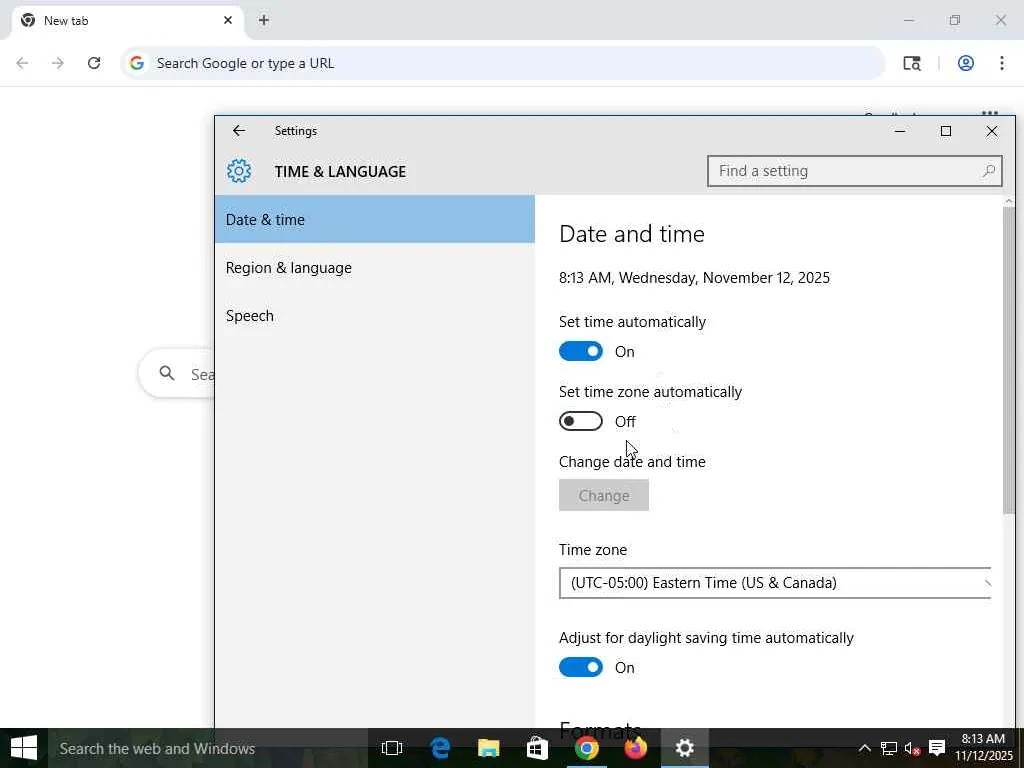1024x768 pixels.
Task: Open the network icon in the tray
Action: pyautogui.click(x=888, y=748)
